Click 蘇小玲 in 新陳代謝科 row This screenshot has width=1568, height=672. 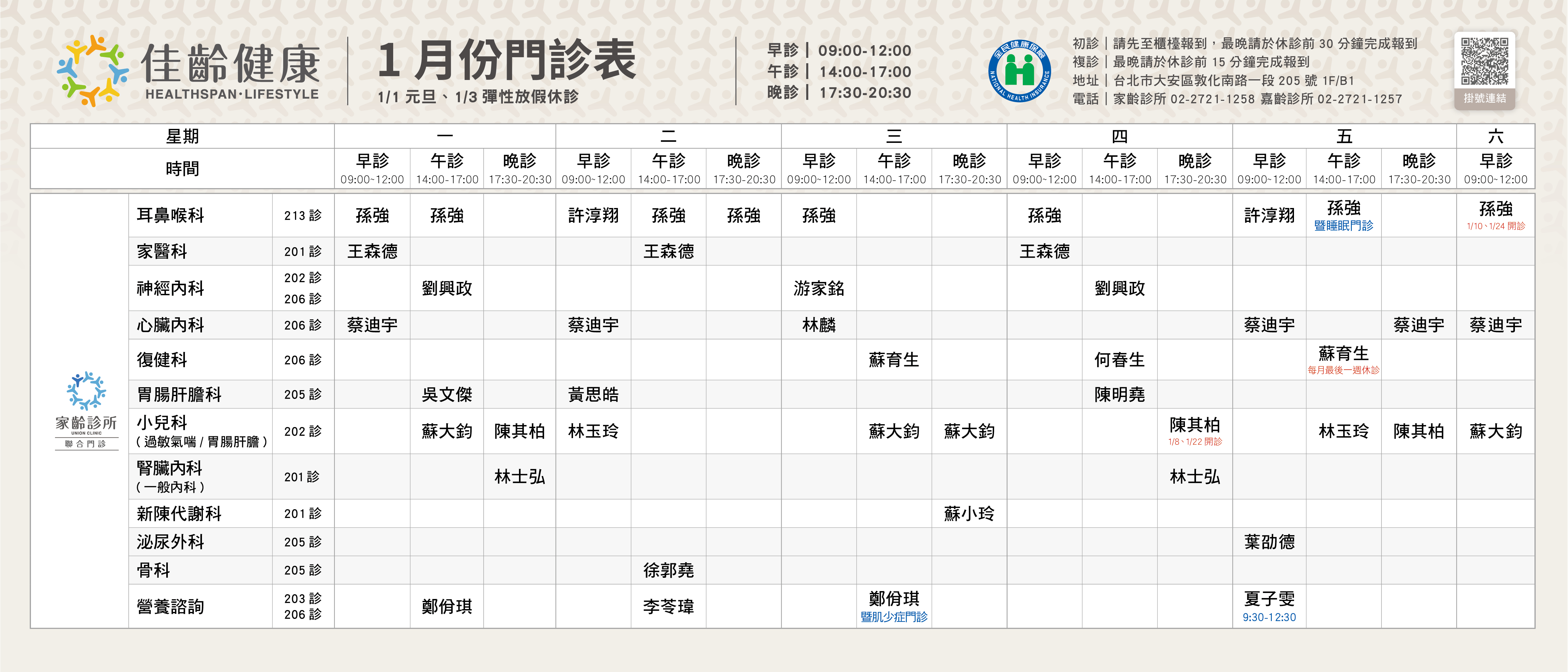point(969,514)
